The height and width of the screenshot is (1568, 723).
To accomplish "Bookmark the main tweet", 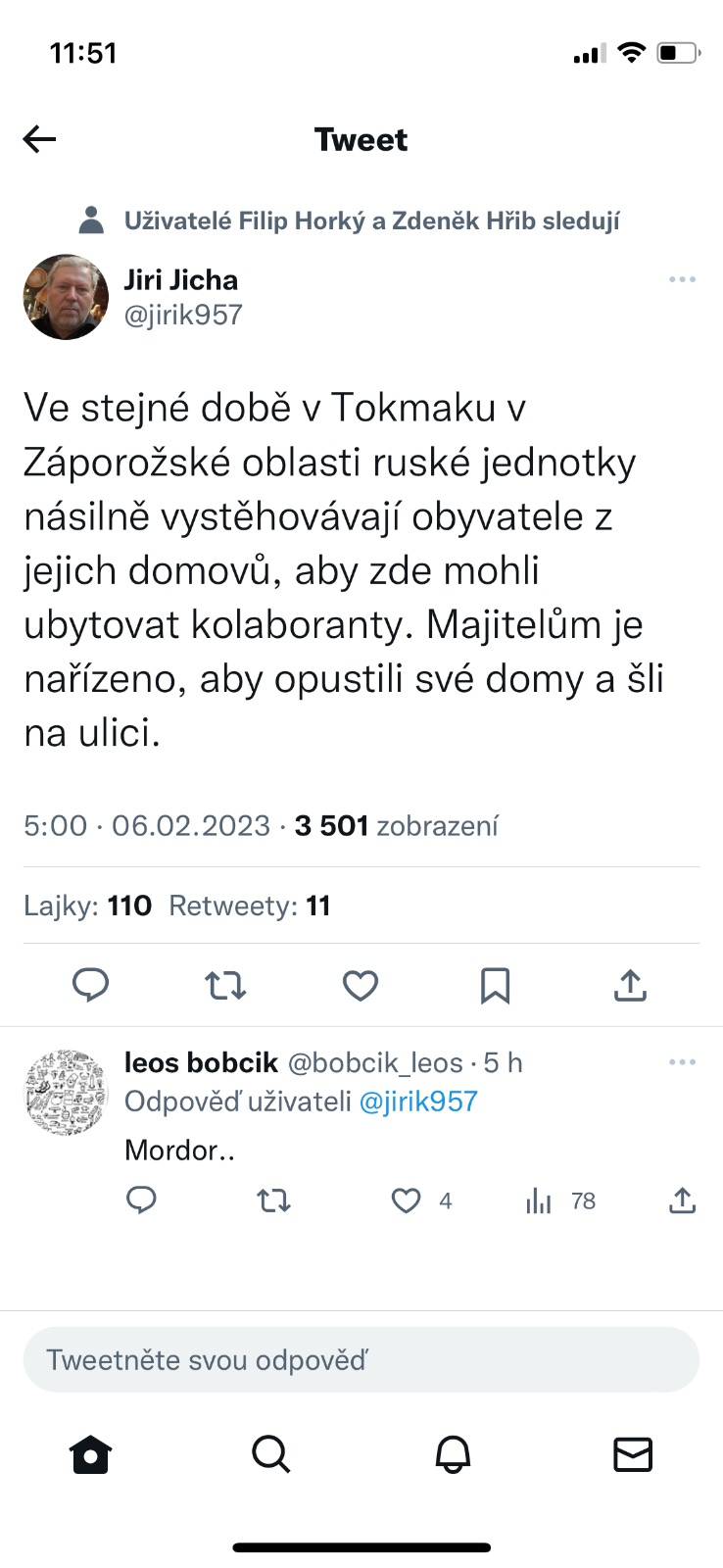I will pos(496,985).
